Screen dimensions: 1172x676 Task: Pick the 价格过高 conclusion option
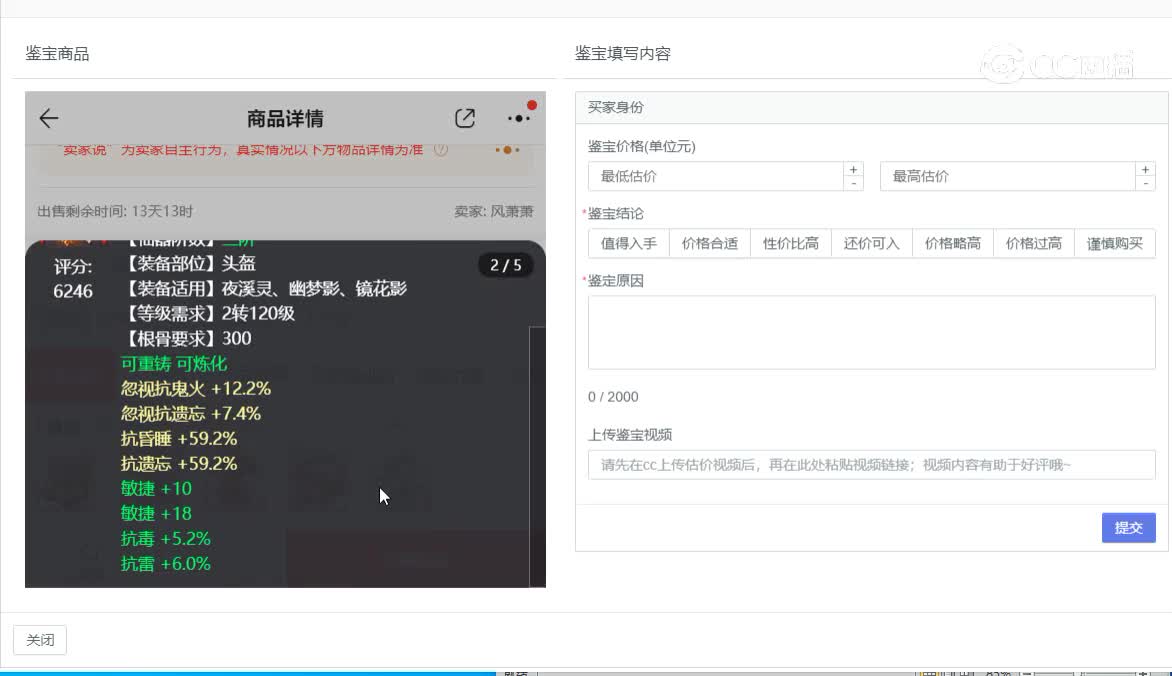(x=1034, y=243)
